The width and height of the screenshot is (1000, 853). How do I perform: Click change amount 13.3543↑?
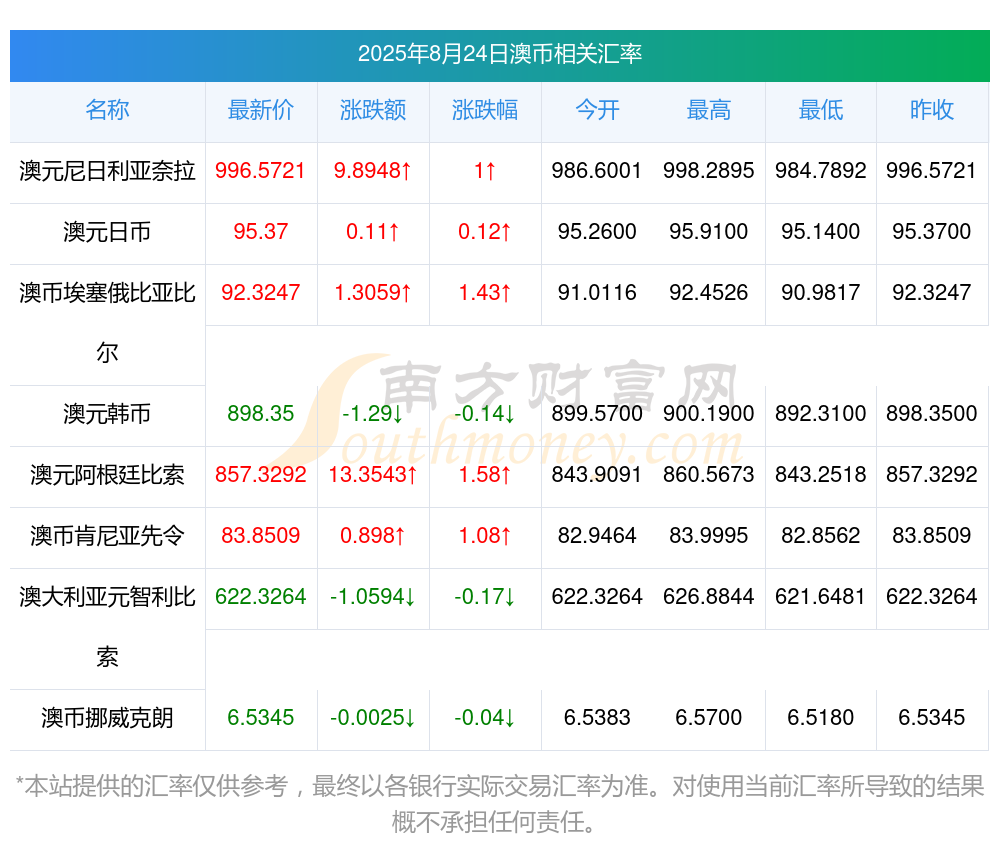[x=372, y=475]
